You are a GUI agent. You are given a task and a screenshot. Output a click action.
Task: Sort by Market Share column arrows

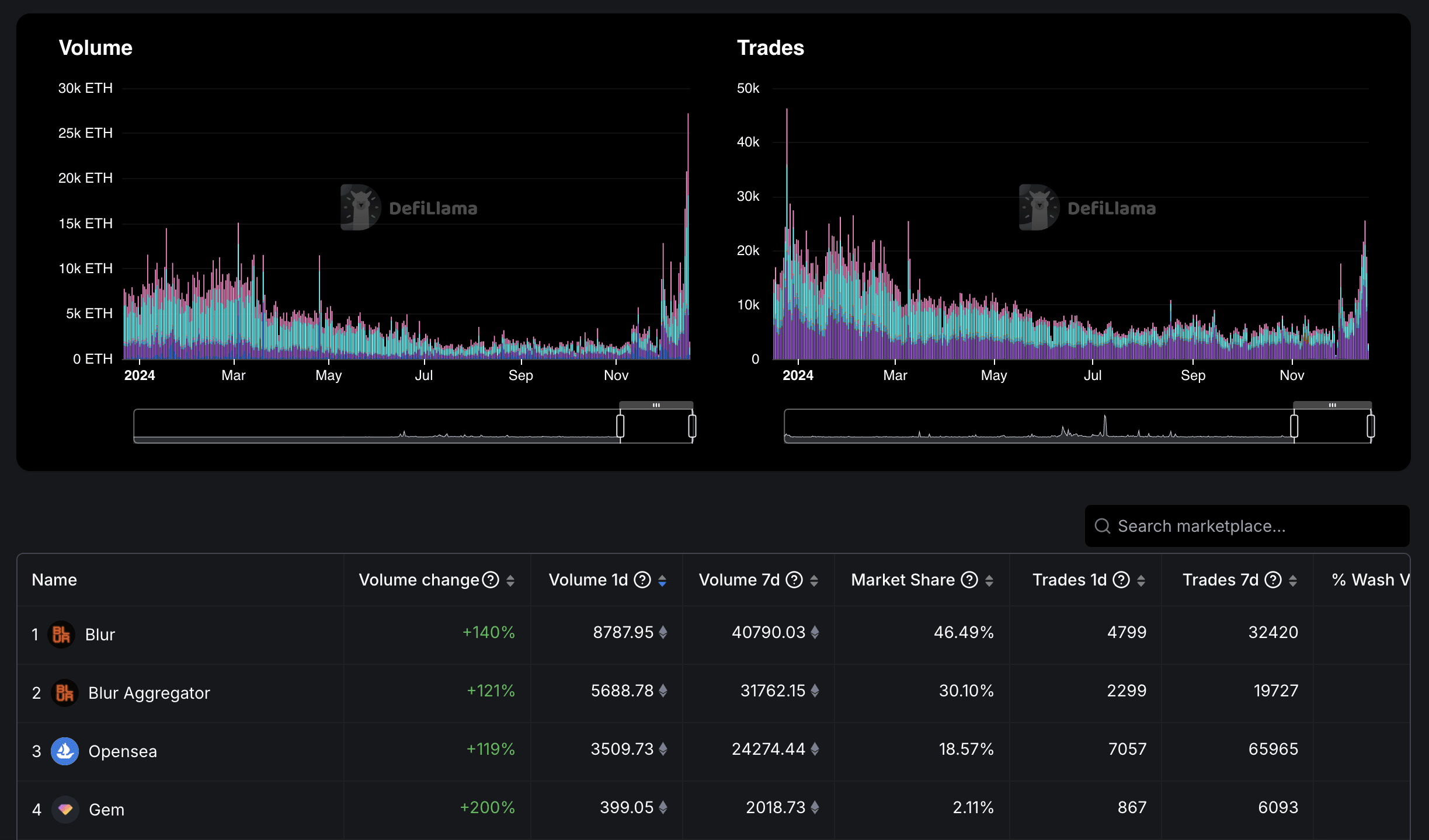coord(989,580)
